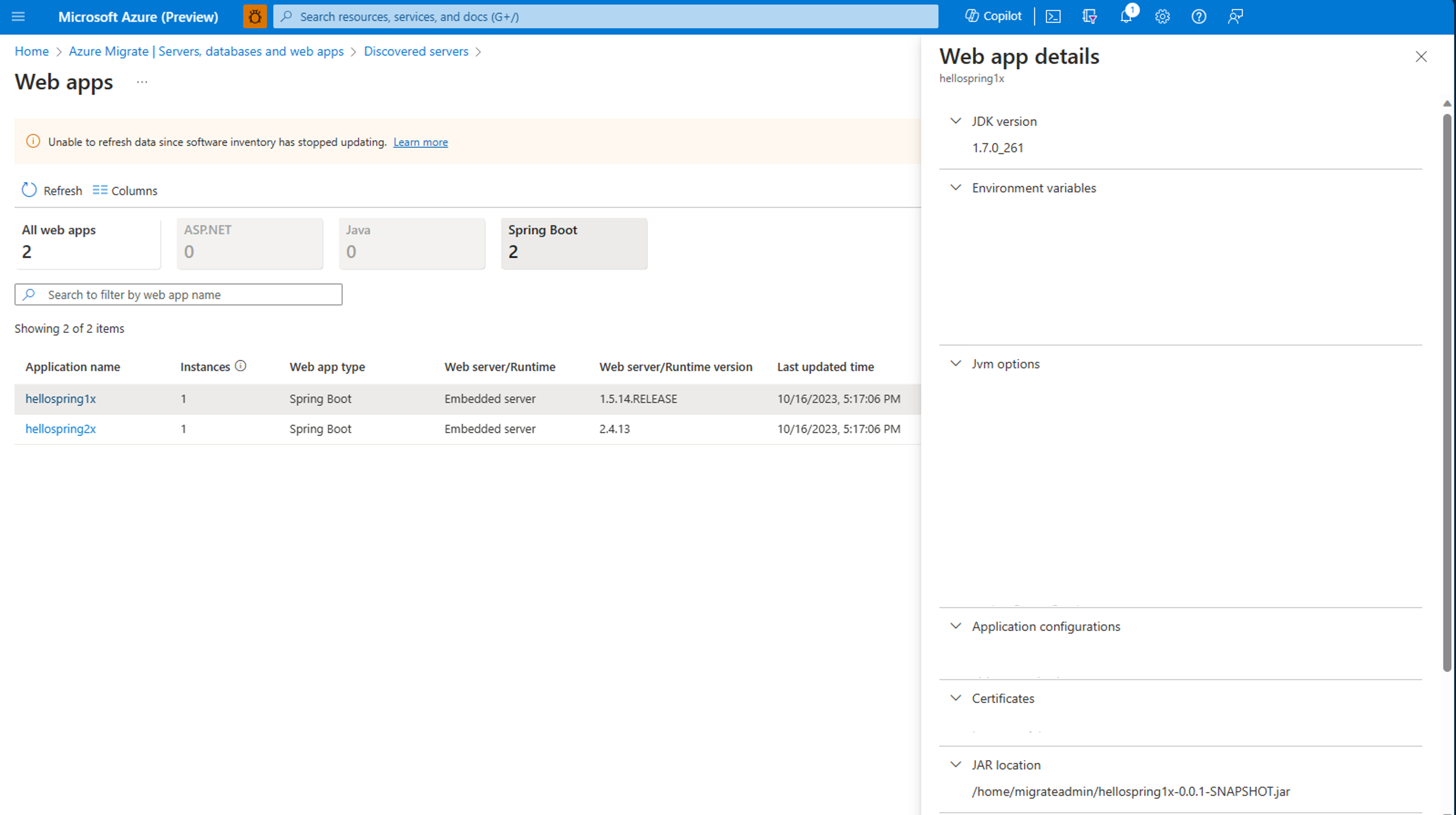Select the Spring Boot filter tile

coord(574,243)
